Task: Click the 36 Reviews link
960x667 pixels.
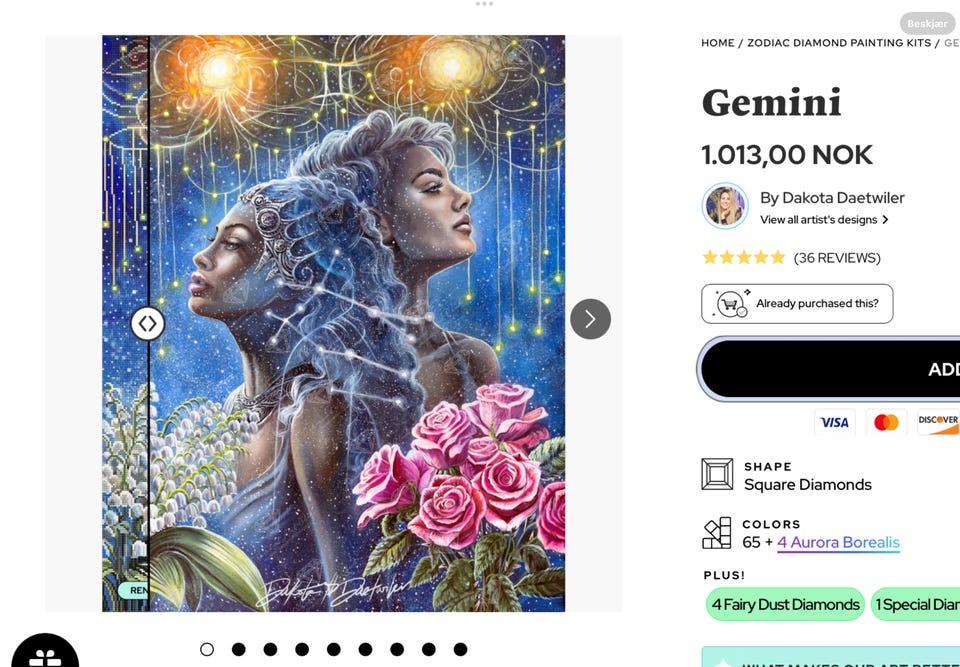Action: coord(837,258)
